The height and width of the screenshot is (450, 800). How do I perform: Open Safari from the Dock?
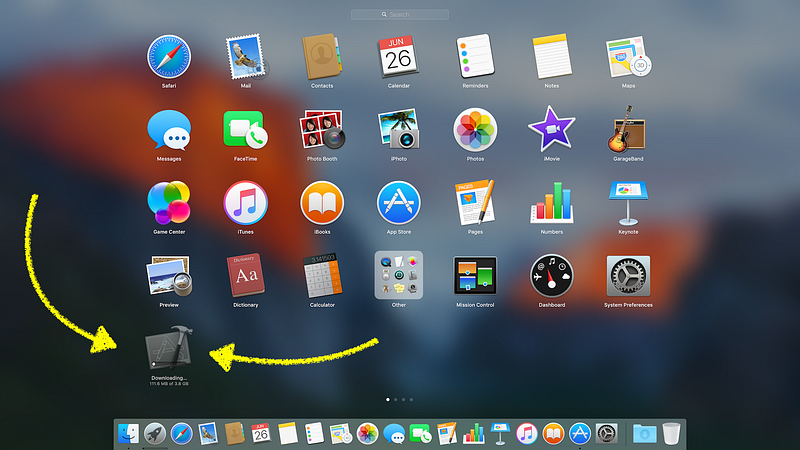[181, 434]
